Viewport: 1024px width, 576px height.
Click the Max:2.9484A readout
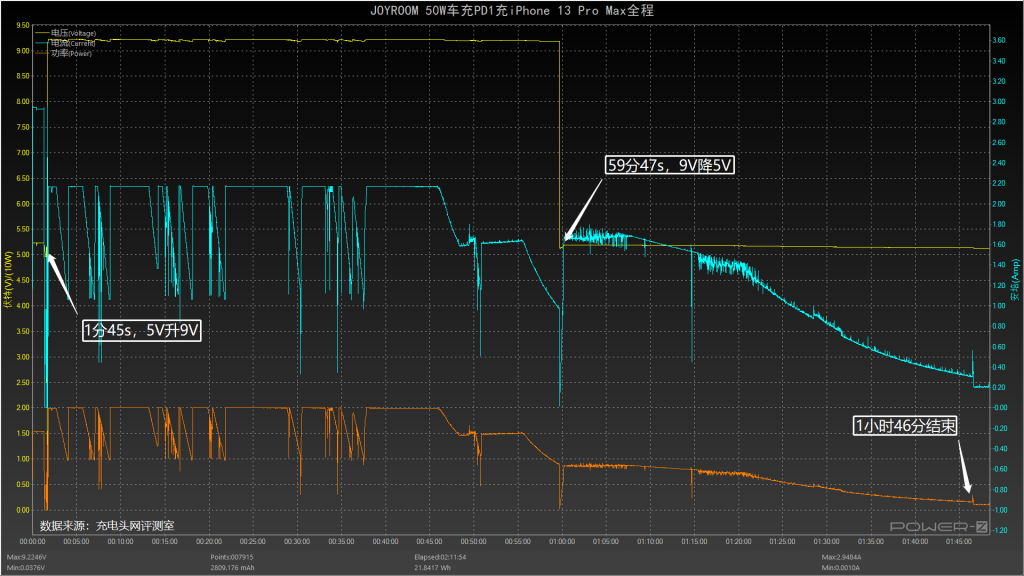(x=842, y=557)
